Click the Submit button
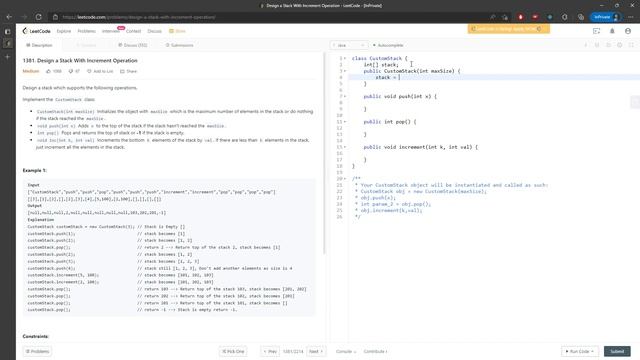The width and height of the screenshot is (640, 360). (617, 351)
